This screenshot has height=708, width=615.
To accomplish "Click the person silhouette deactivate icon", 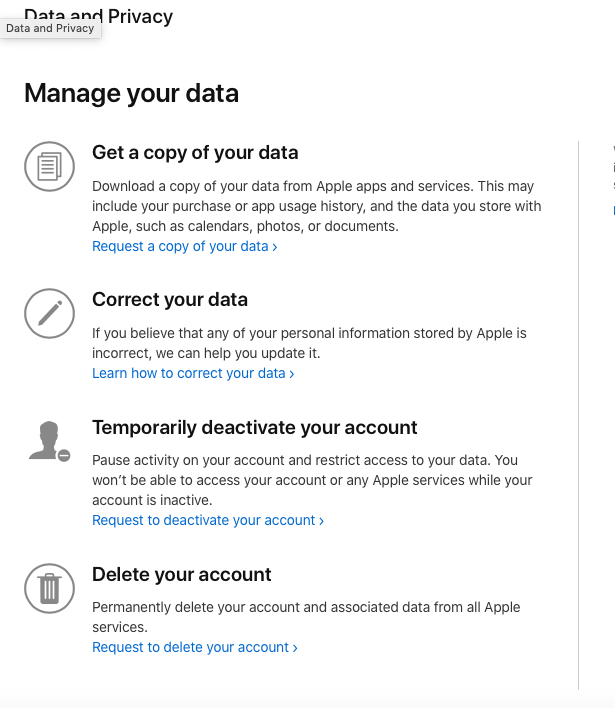I will 49,440.
